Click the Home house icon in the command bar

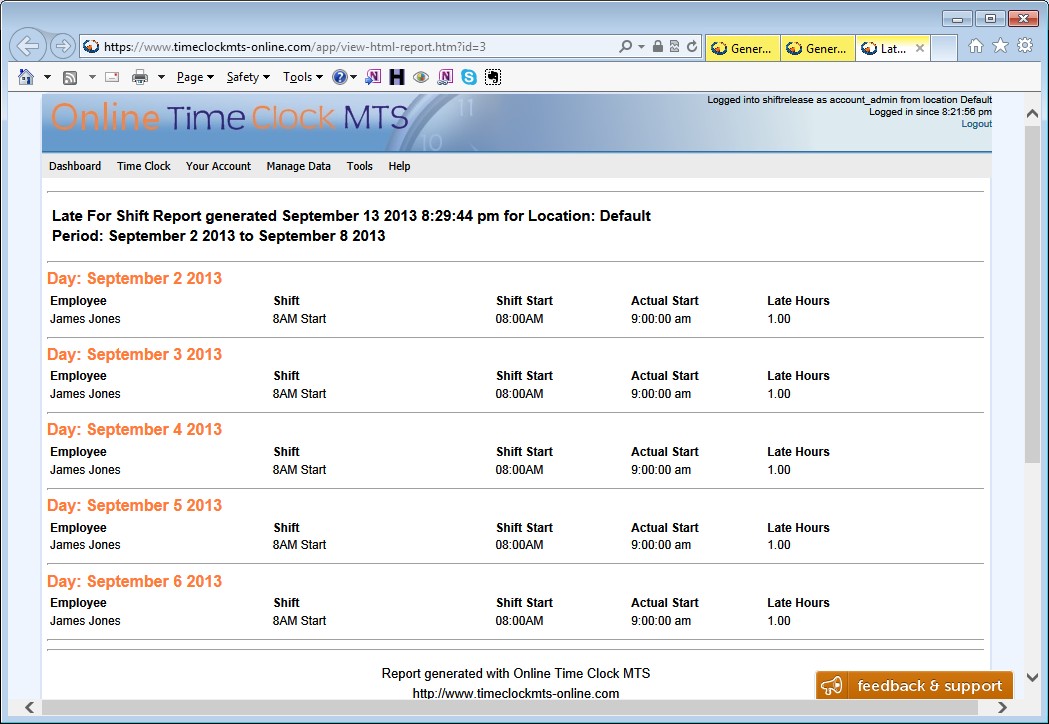coord(26,77)
